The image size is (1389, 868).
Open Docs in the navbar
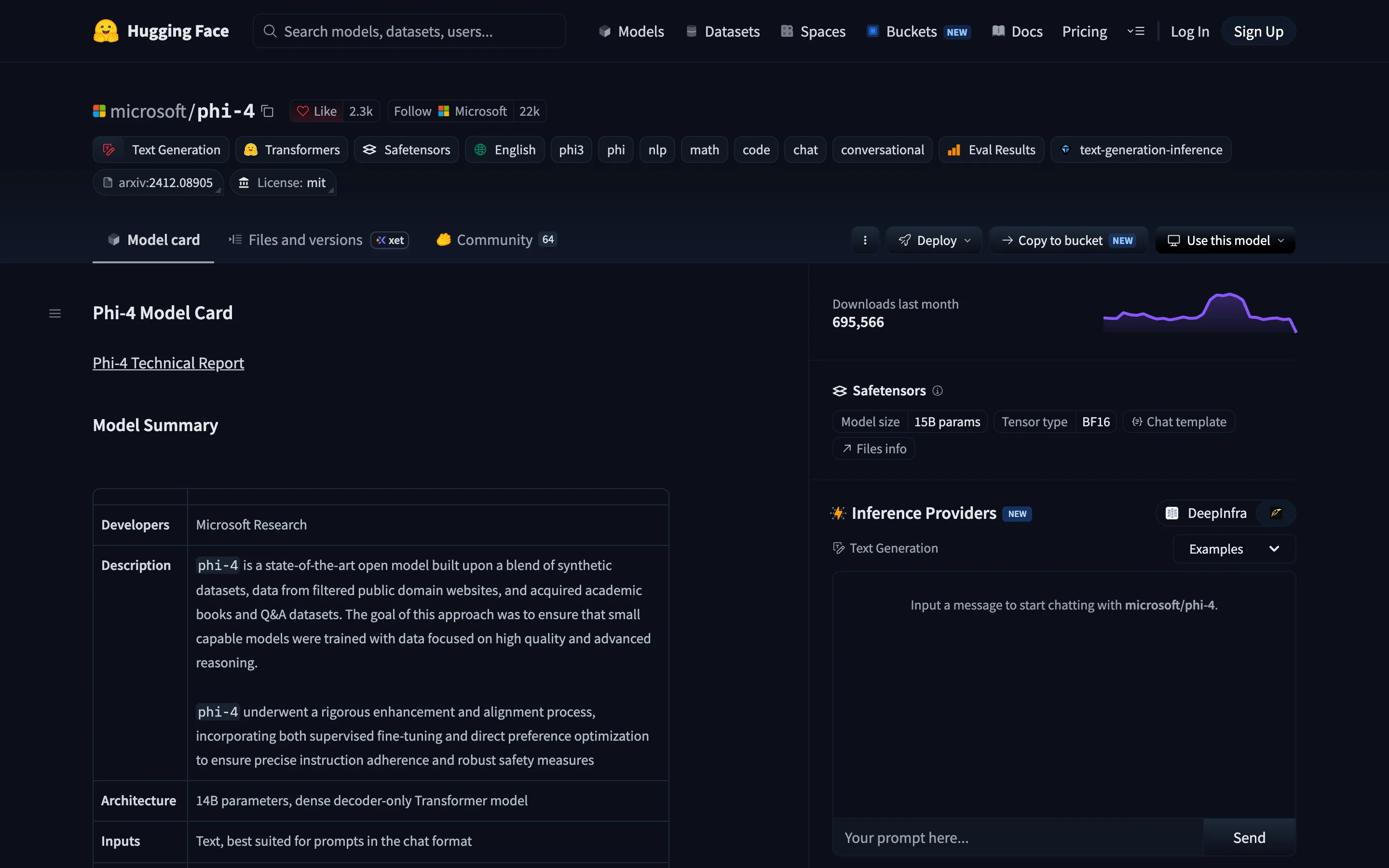pos(1017,31)
